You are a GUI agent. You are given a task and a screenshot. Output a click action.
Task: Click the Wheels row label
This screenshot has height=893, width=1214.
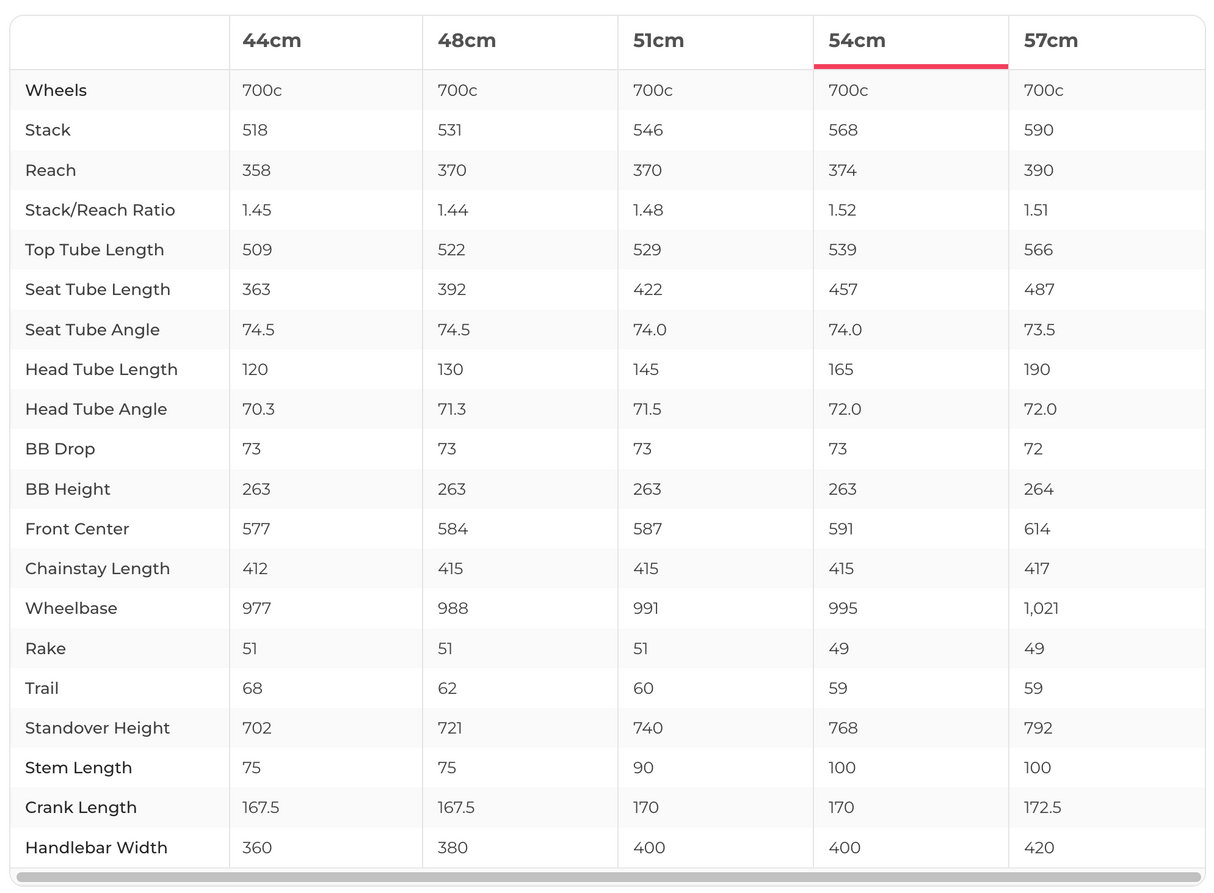[x=56, y=90]
